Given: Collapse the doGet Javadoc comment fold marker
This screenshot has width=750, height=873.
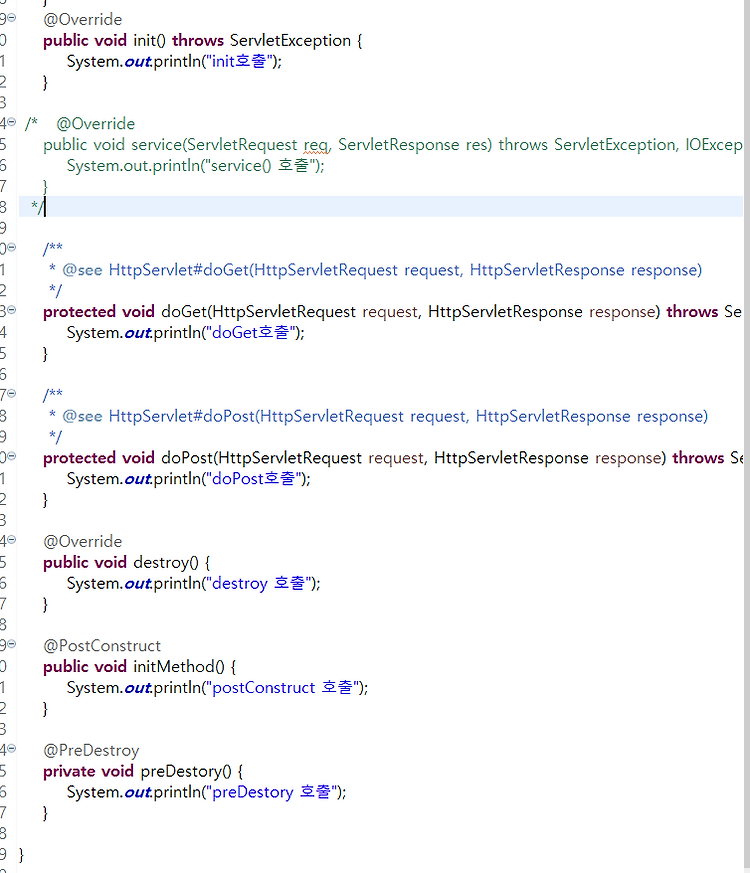Looking at the screenshot, I should (12, 247).
